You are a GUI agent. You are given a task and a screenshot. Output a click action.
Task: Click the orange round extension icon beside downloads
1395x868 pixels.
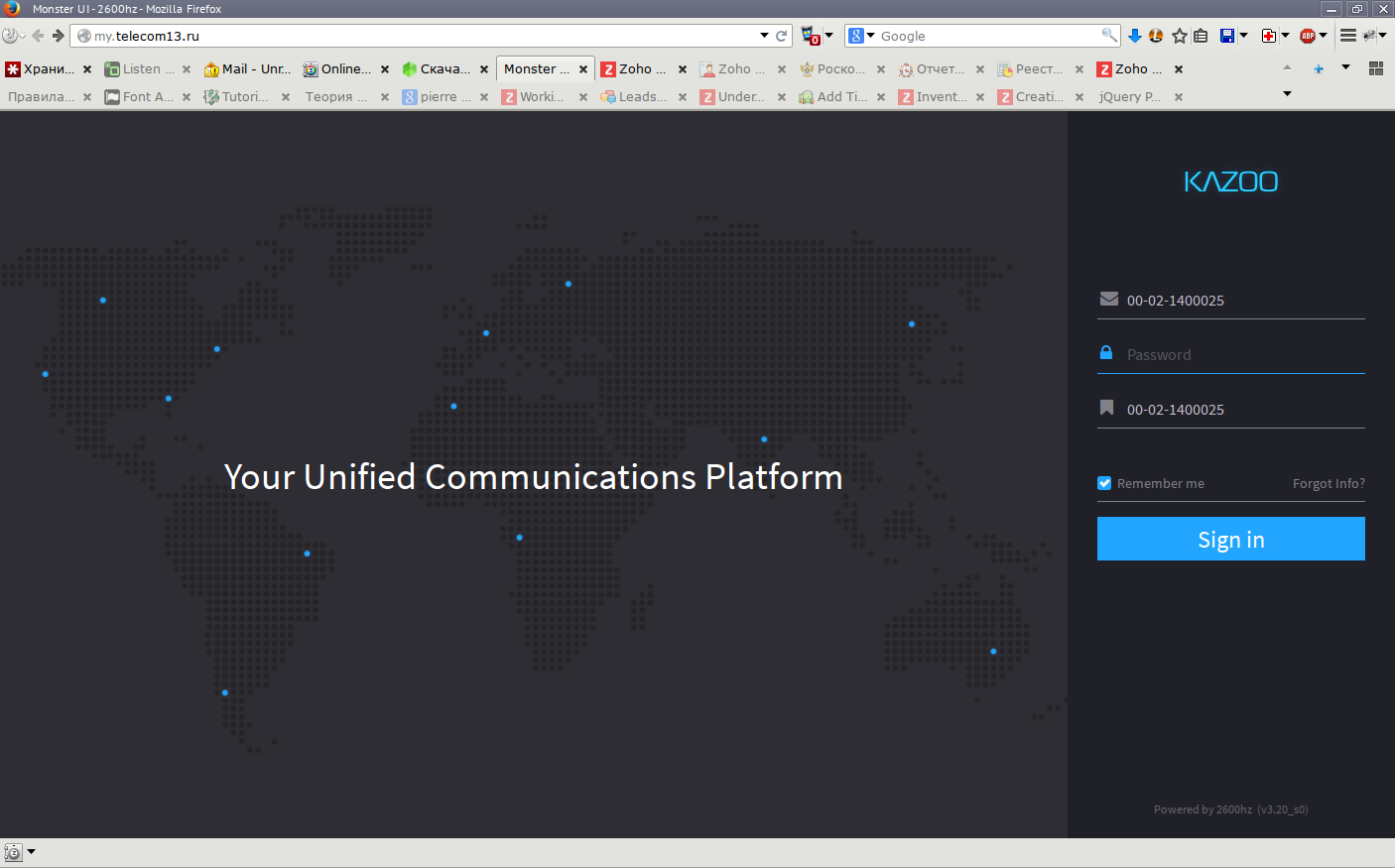click(x=1156, y=36)
